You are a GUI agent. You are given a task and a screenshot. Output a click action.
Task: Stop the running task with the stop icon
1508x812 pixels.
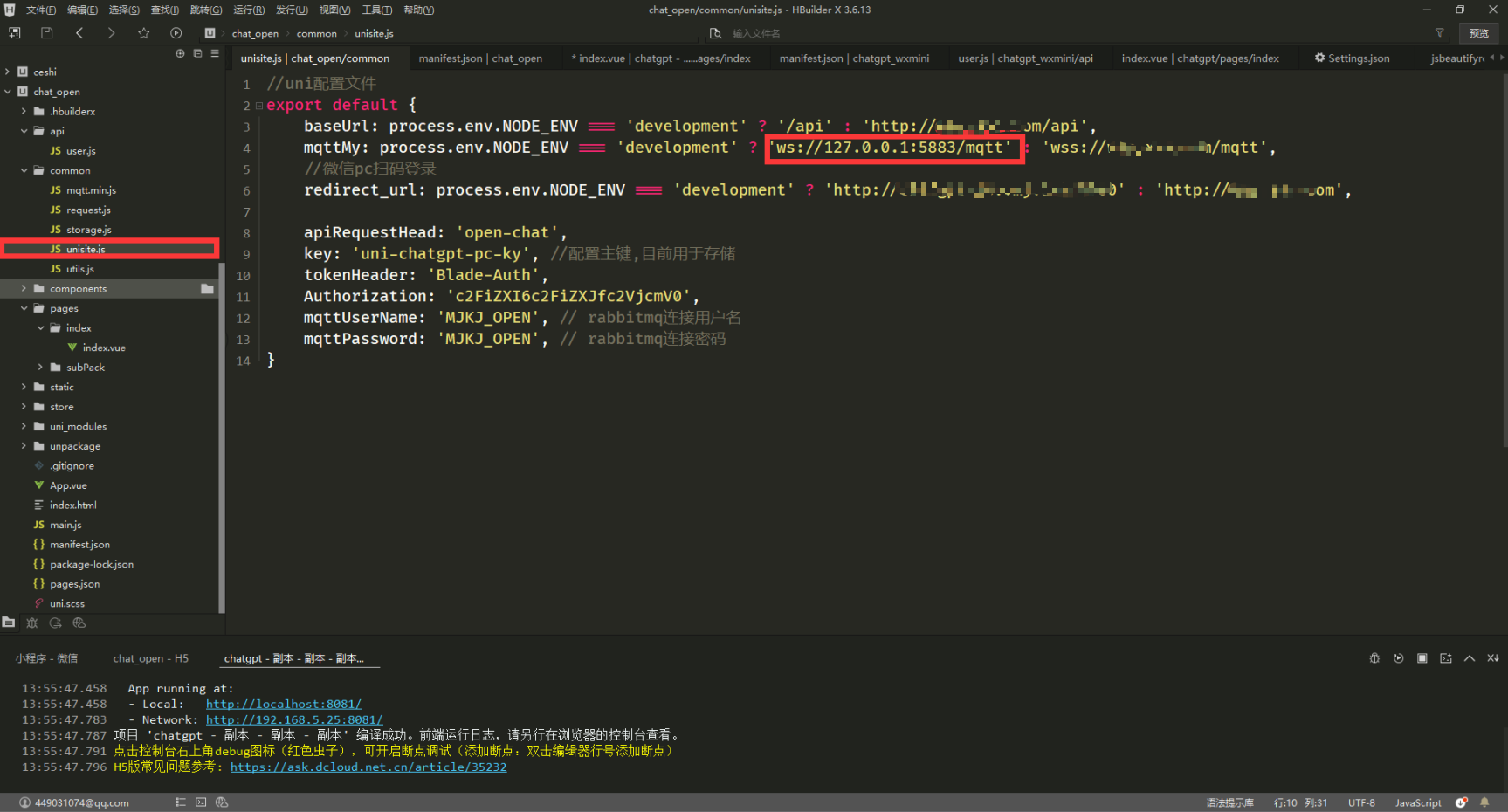[x=1422, y=657]
